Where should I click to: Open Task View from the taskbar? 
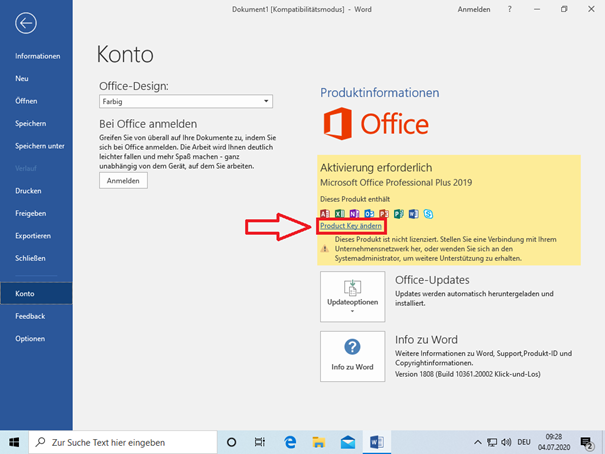point(260,441)
